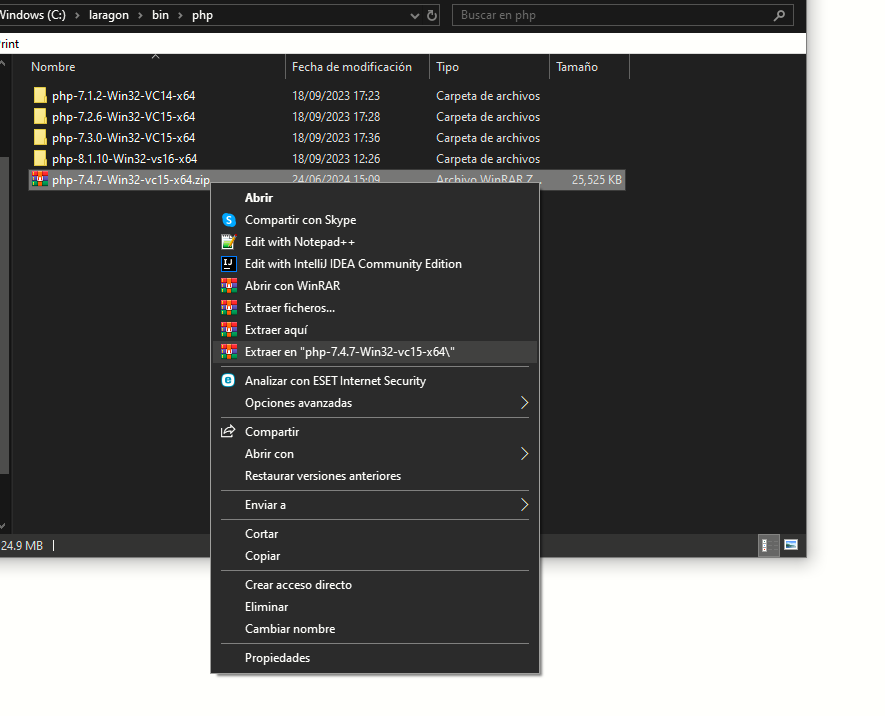Open the address bar history dropdown
This screenshot has width=885, height=716.
point(413,15)
